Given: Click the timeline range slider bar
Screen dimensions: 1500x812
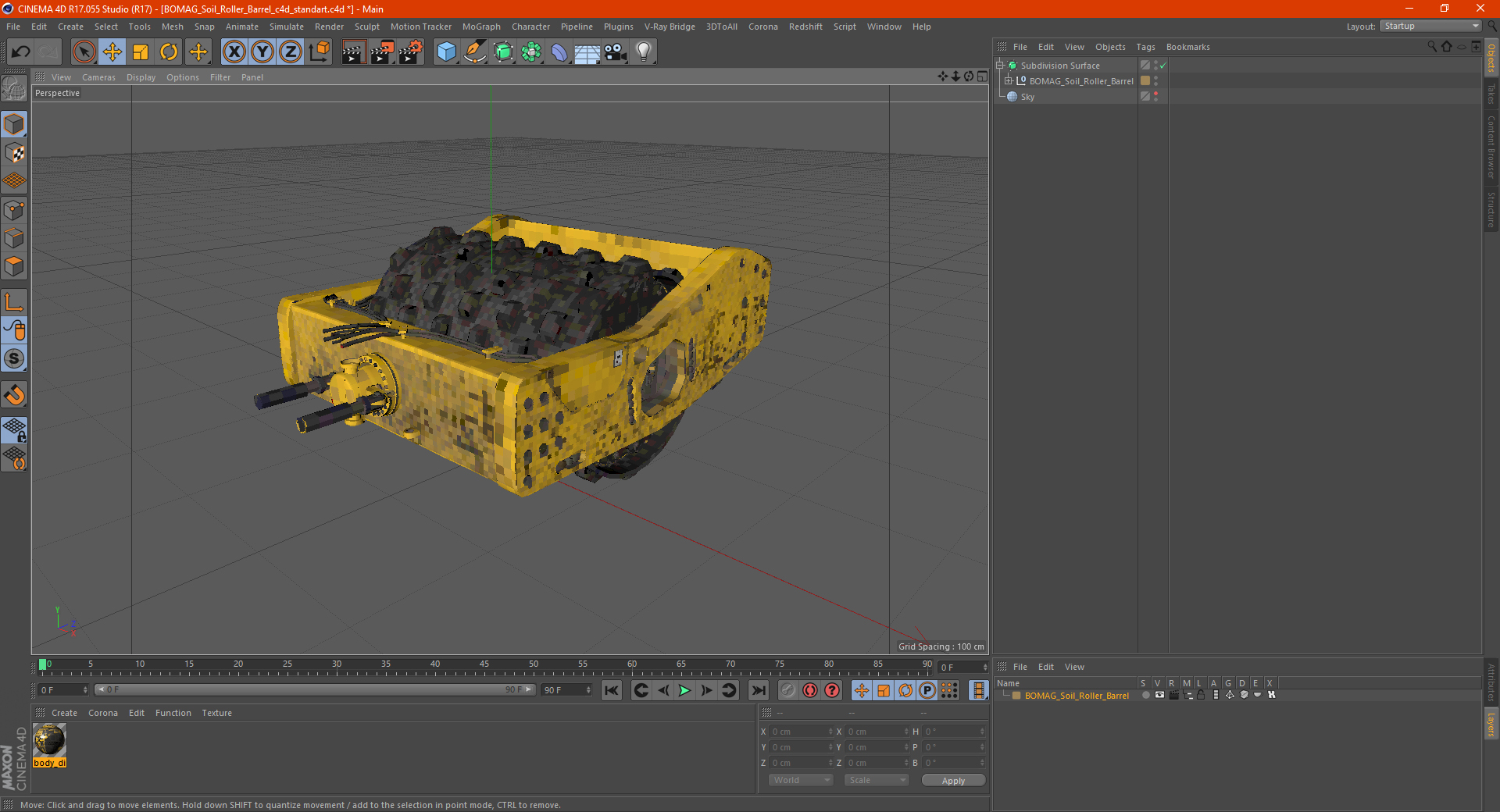Looking at the screenshot, I should point(314,690).
